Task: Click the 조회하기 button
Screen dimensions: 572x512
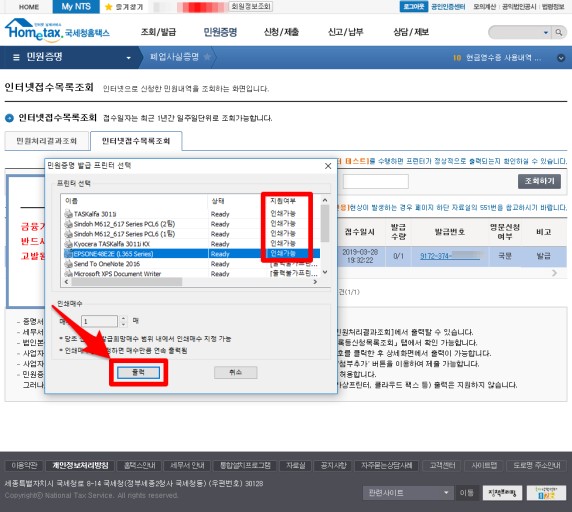Action: click(539, 181)
